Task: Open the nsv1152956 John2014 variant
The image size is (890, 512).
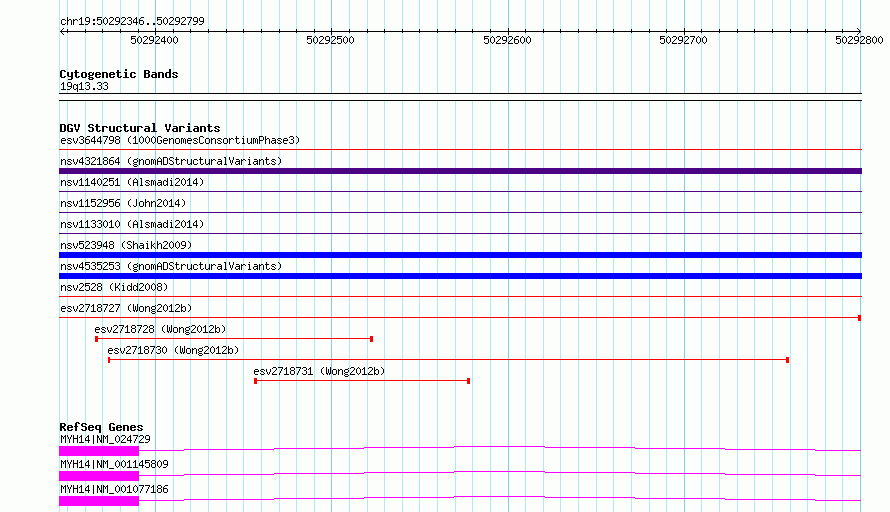Action: (x=123, y=203)
